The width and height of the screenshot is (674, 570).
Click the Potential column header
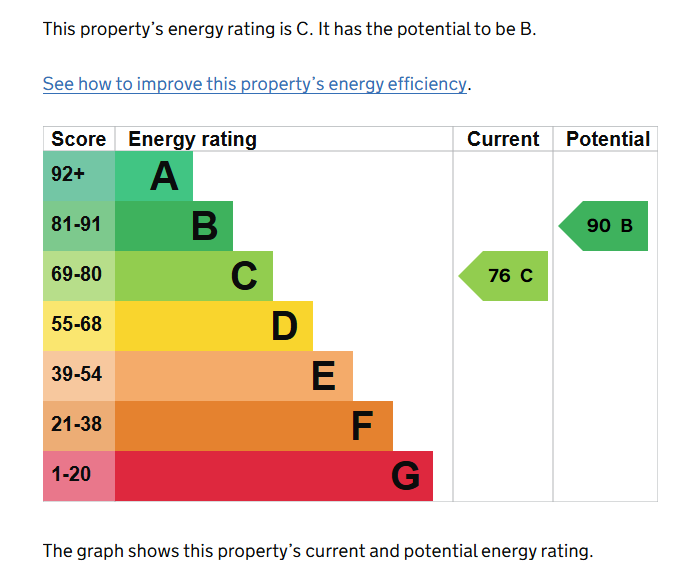(x=607, y=139)
